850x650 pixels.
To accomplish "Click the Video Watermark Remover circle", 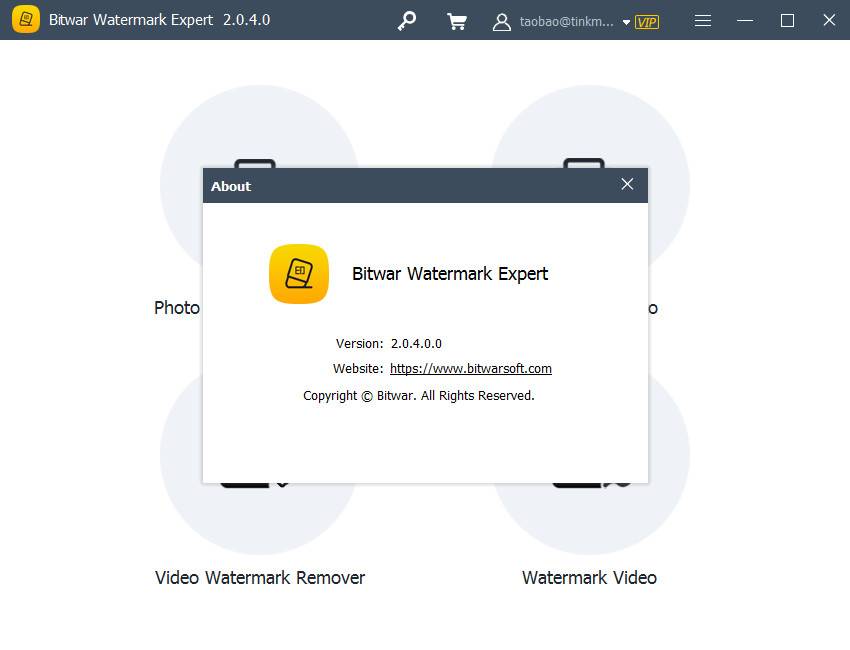I will click(x=259, y=519).
